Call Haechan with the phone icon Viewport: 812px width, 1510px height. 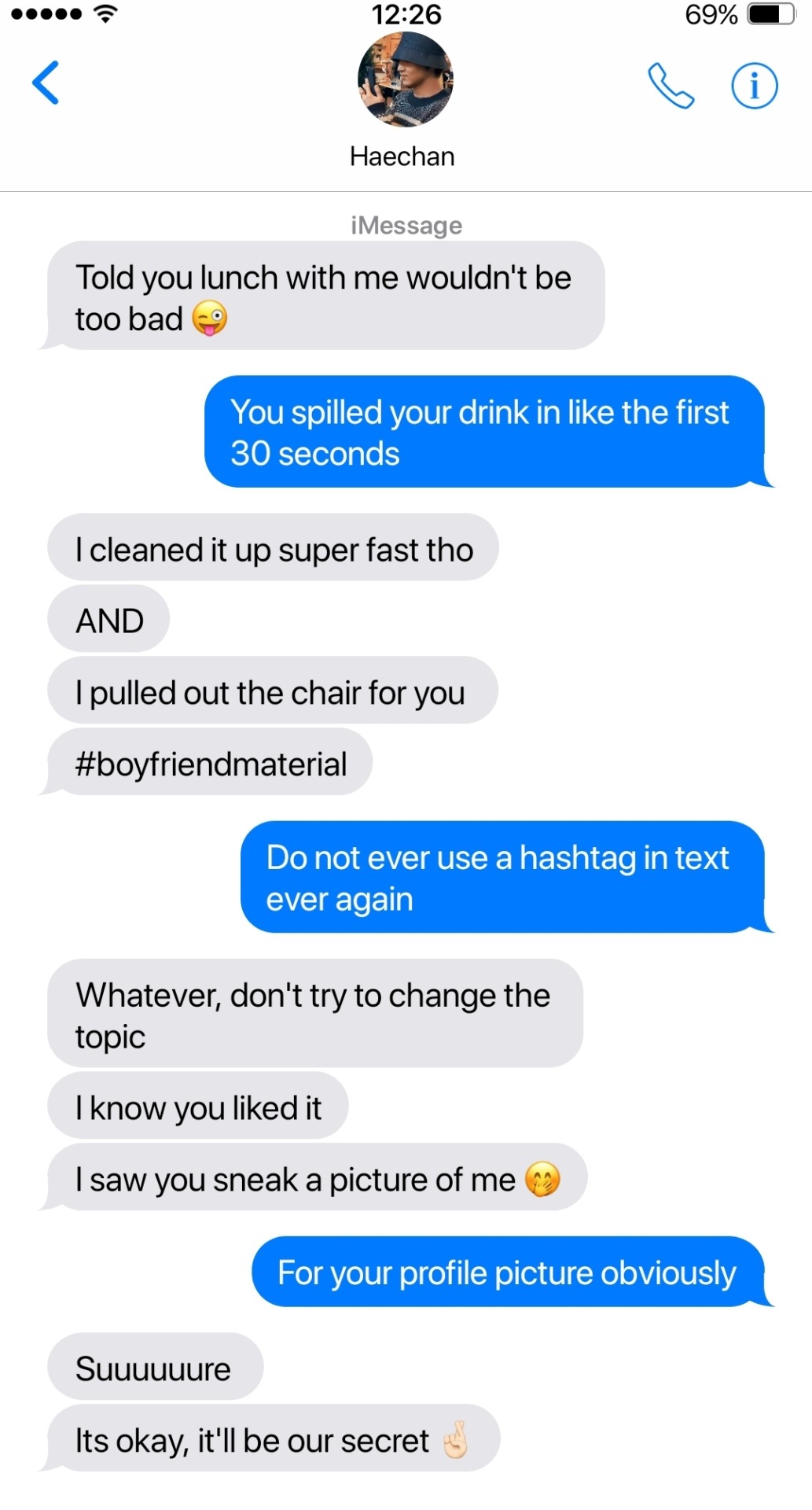coord(671,86)
